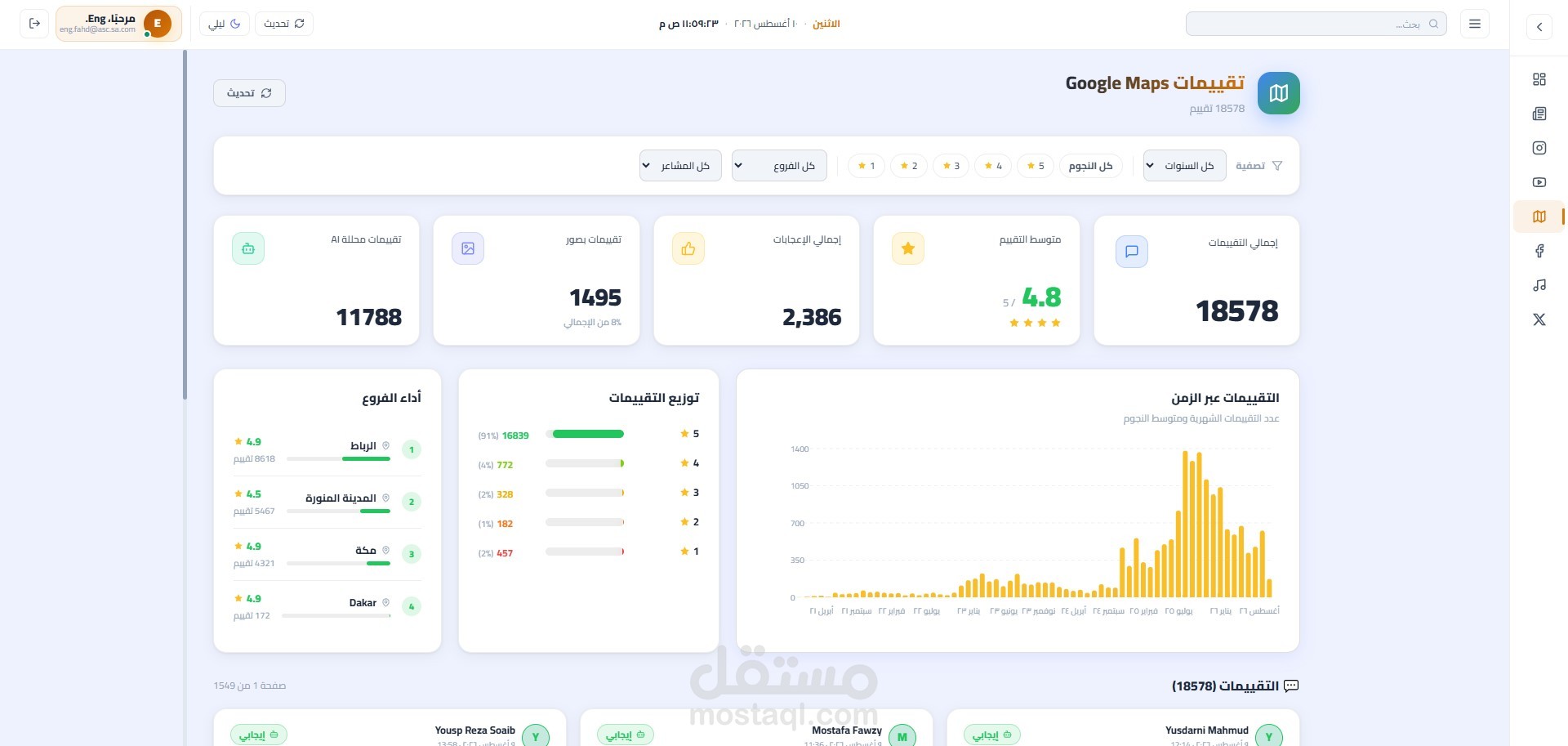The height and width of the screenshot is (746, 1568).
Task: Open the كل الفروع branches dropdown
Action: coord(779,166)
